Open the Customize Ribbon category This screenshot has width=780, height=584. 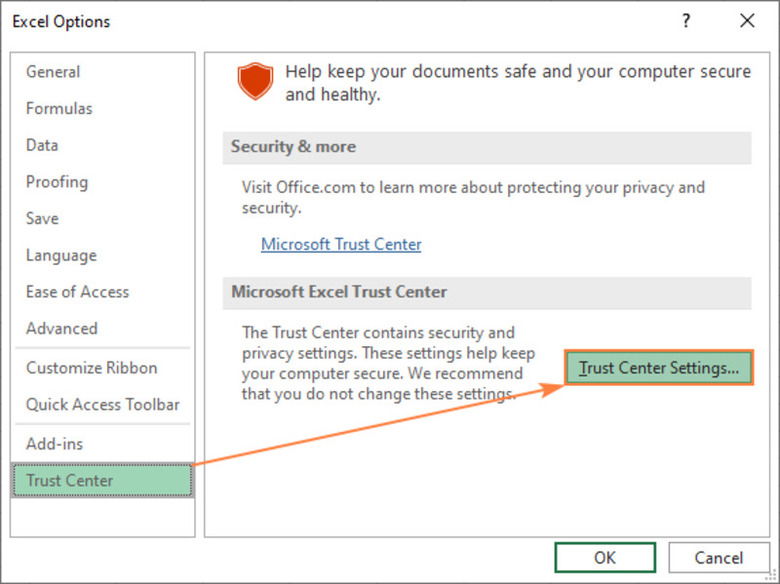pos(91,368)
